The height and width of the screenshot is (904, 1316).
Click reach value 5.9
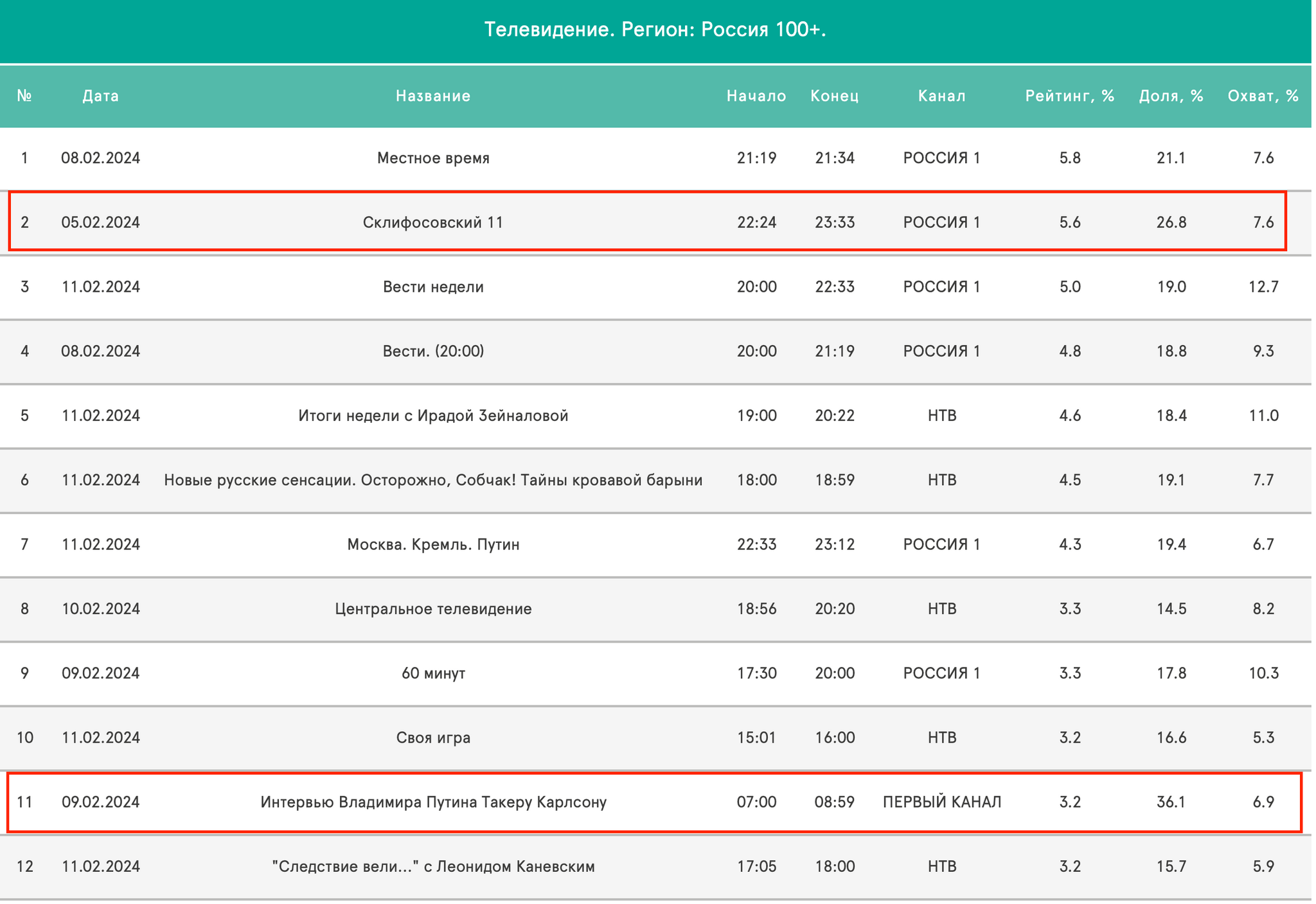tap(1263, 867)
